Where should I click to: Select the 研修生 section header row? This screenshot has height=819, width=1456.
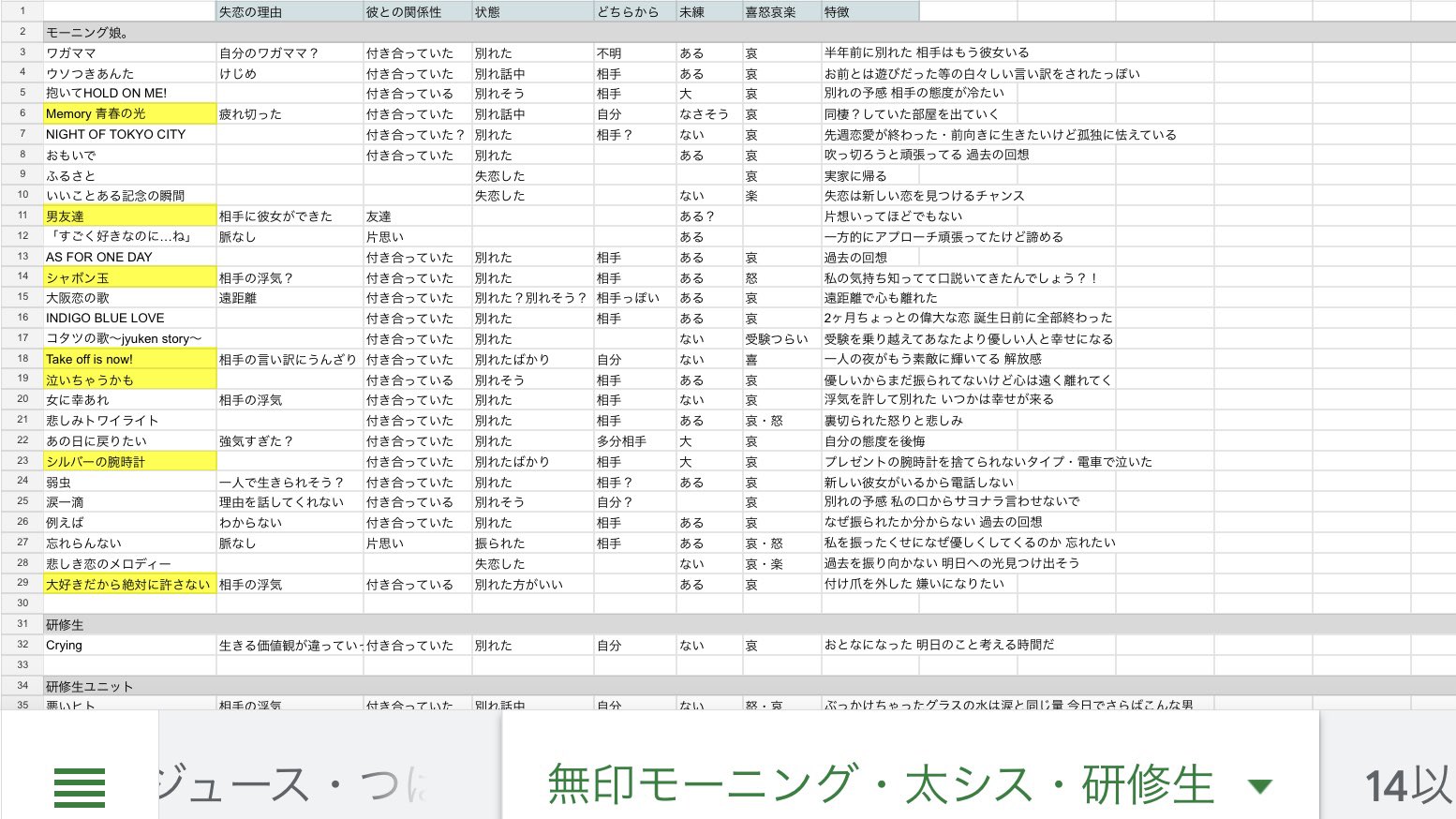tap(750, 625)
